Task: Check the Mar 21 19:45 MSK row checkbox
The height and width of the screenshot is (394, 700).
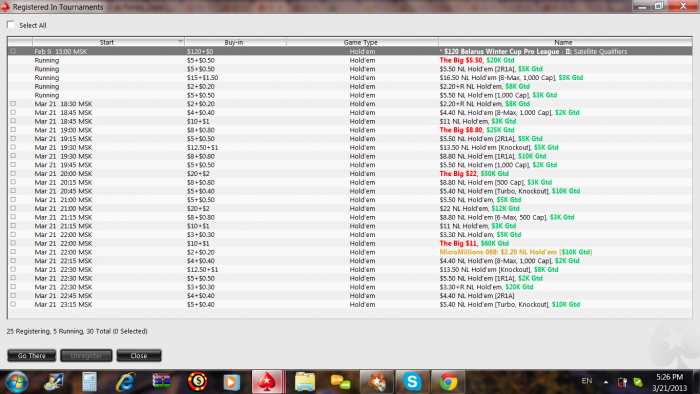Action: click(13, 165)
